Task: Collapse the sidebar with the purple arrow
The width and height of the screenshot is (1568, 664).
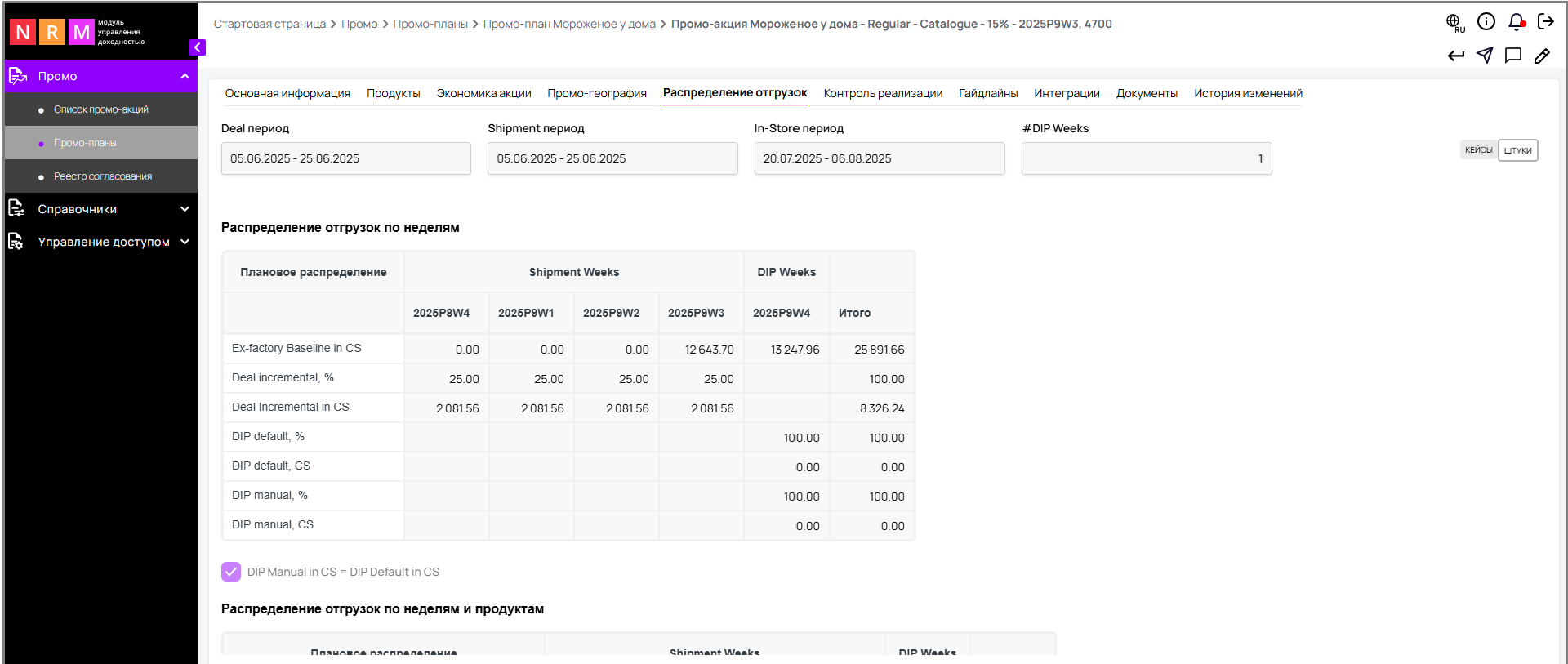Action: click(197, 47)
